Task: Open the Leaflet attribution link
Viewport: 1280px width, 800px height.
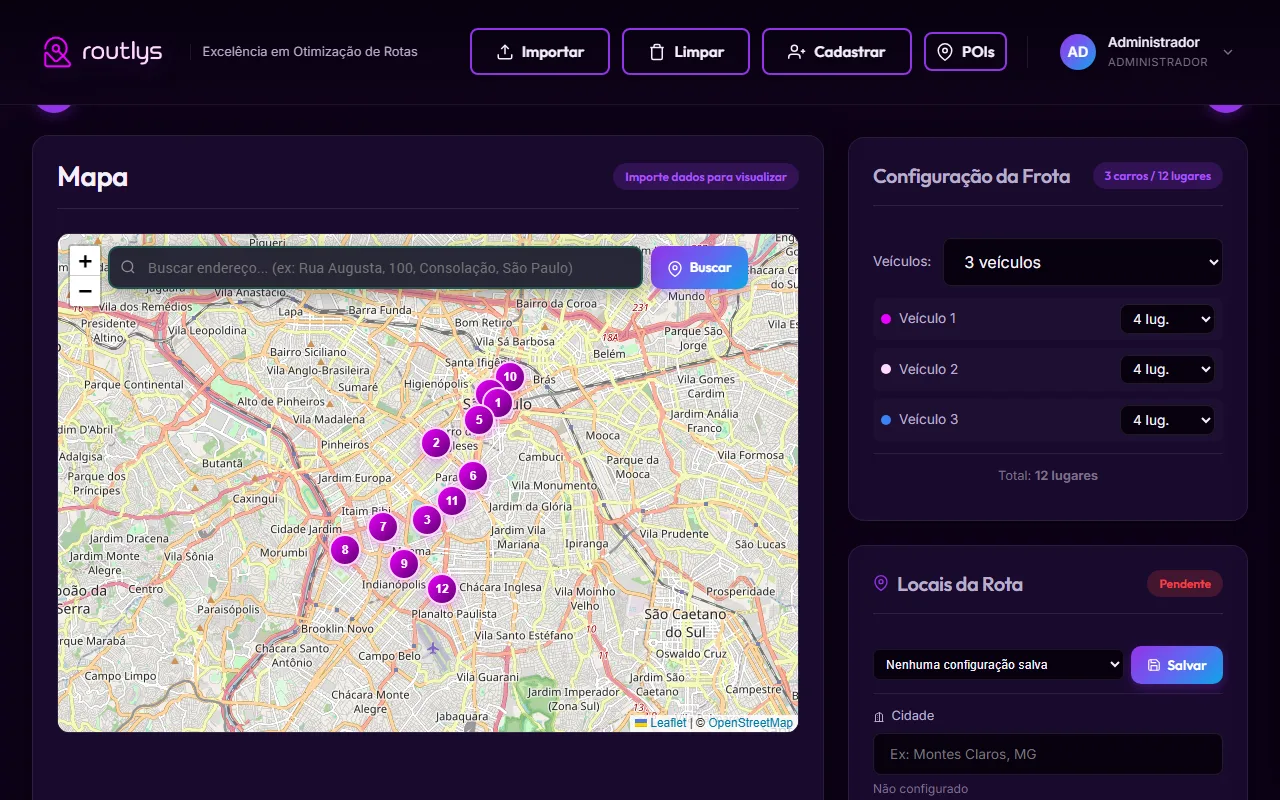Action: pyautogui.click(x=661, y=723)
